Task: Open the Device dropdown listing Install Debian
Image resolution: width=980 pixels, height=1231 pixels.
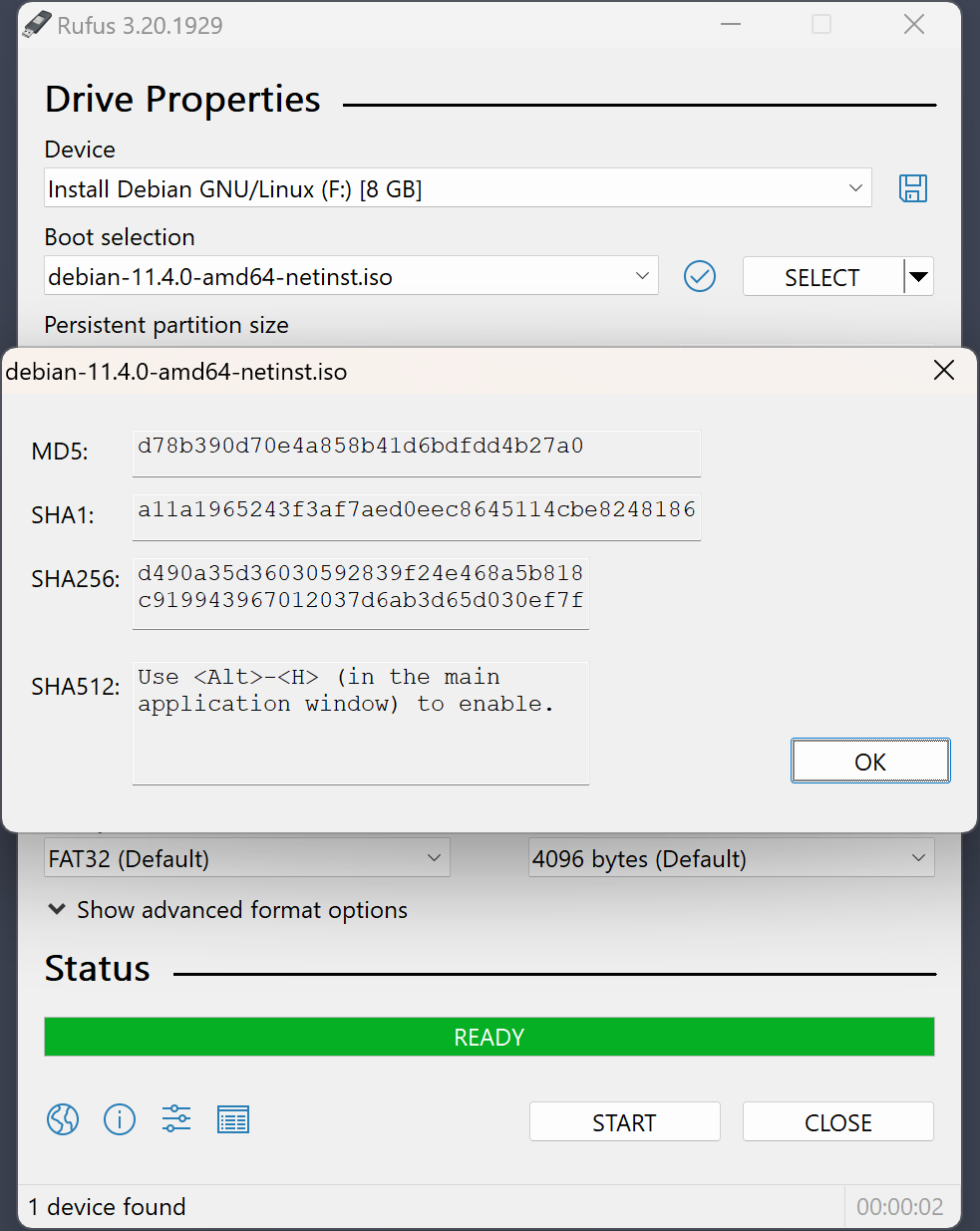Action: tap(458, 188)
